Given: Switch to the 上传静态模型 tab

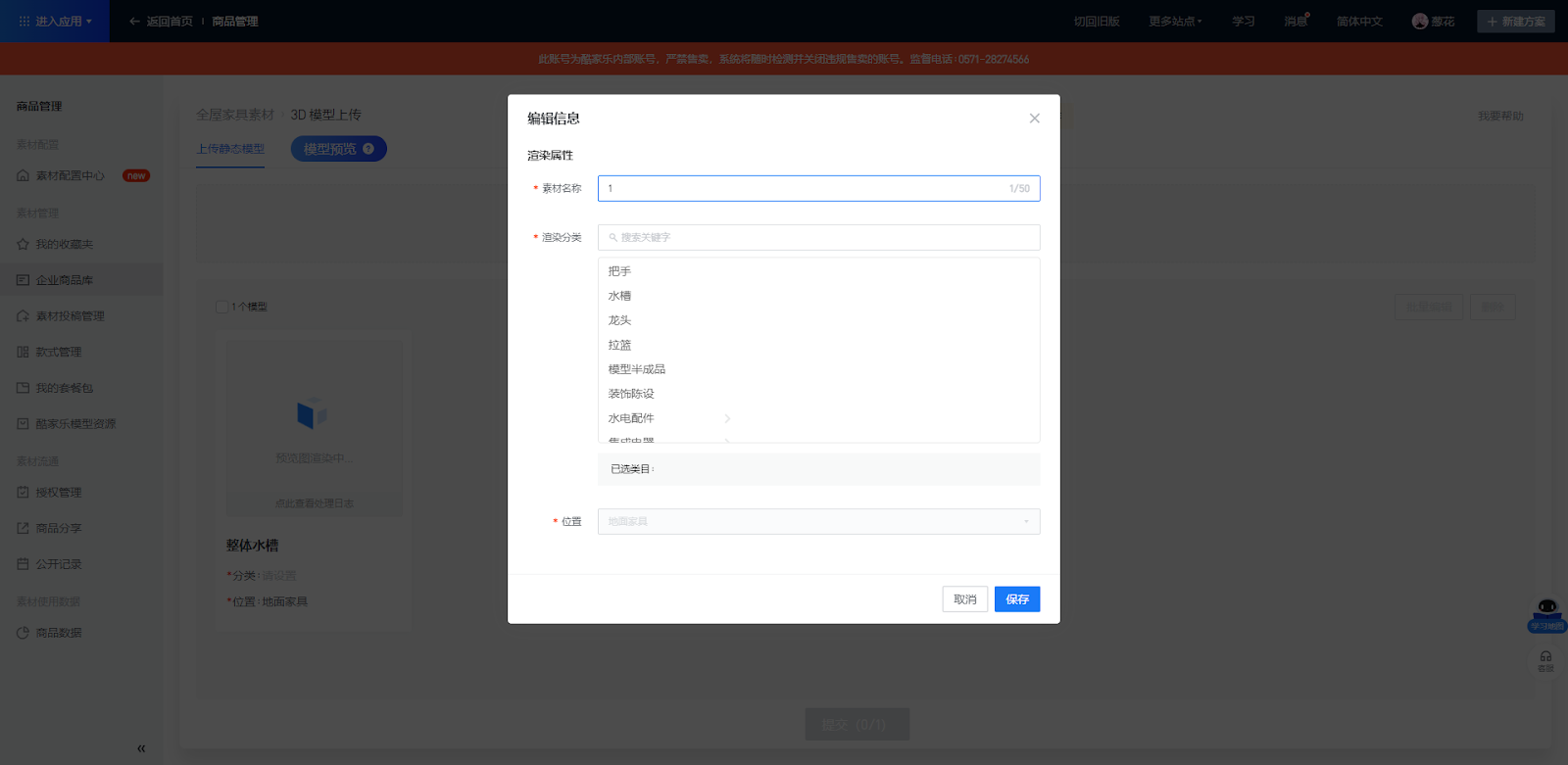Looking at the screenshot, I should 230,149.
